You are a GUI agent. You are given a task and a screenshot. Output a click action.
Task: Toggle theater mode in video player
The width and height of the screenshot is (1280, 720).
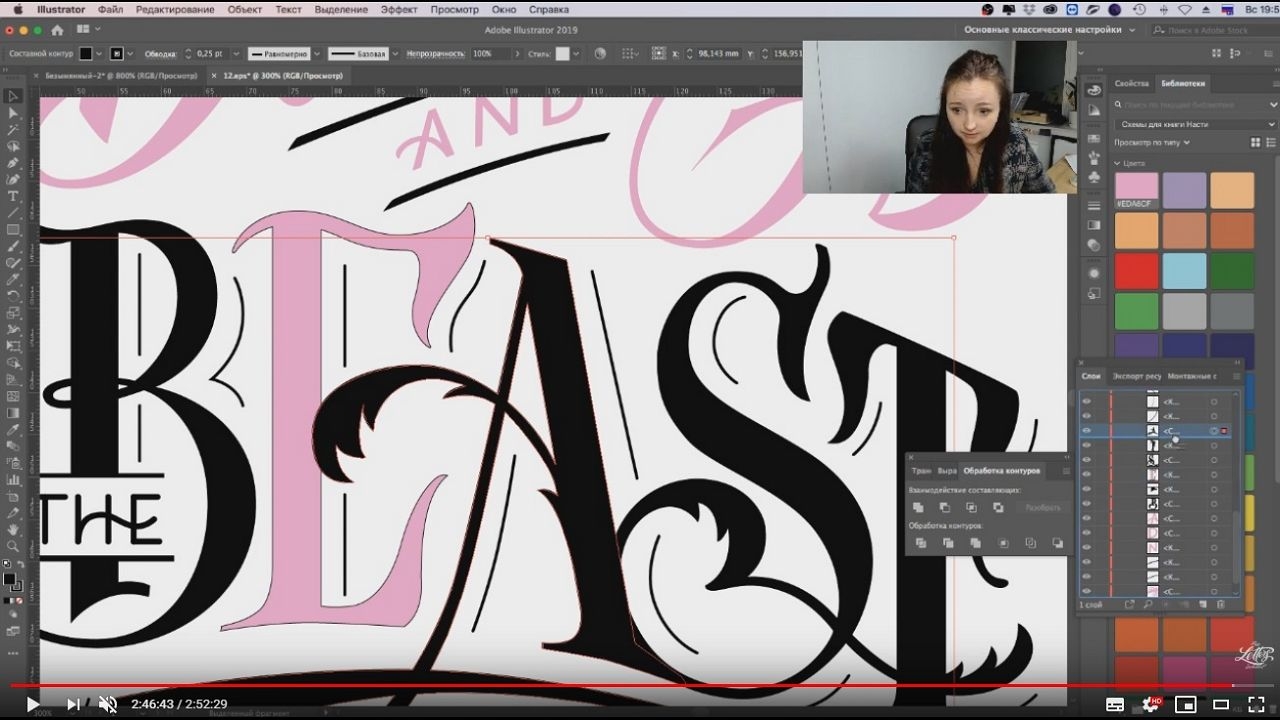tap(1220, 704)
